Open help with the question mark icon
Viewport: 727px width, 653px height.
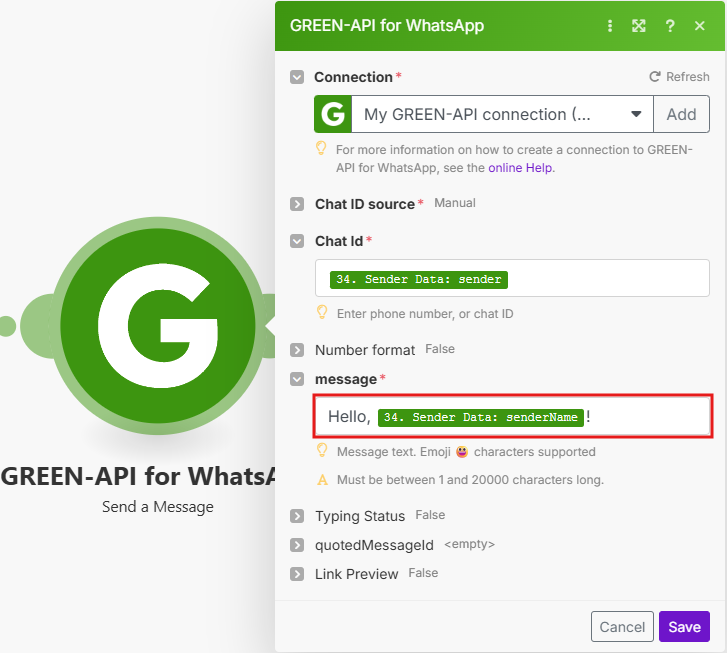(x=670, y=26)
